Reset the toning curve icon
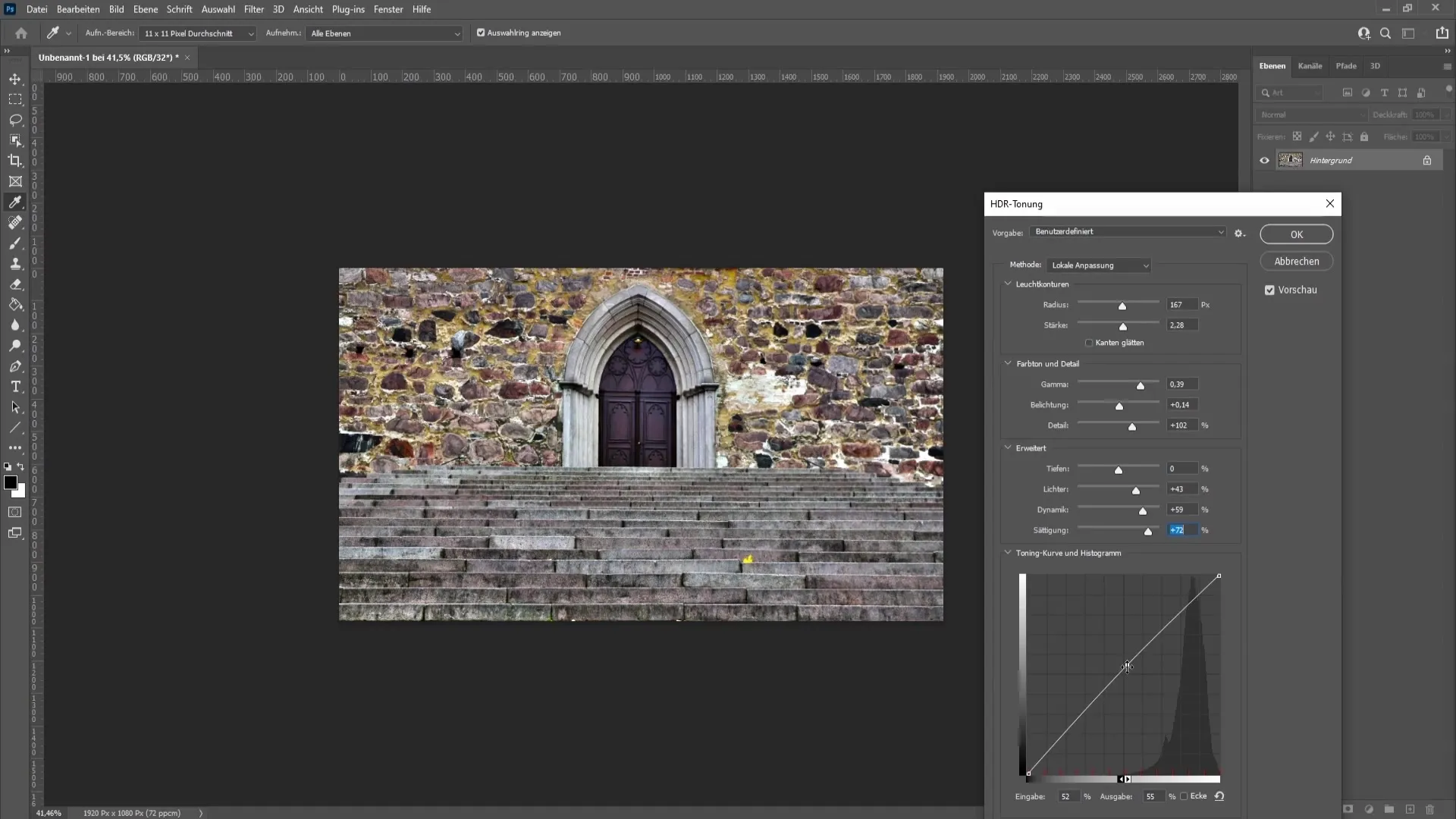This screenshot has height=819, width=1456. click(x=1219, y=796)
